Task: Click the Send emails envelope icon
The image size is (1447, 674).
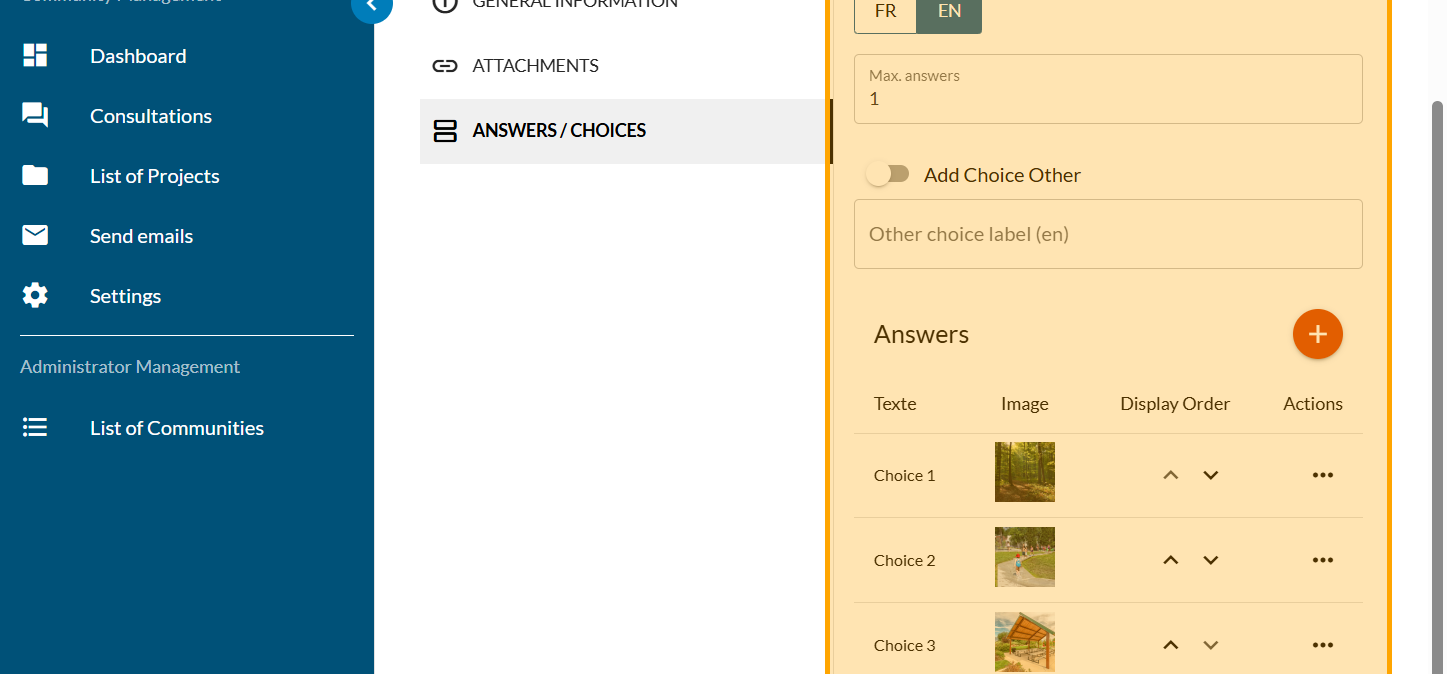Action: coord(35,236)
